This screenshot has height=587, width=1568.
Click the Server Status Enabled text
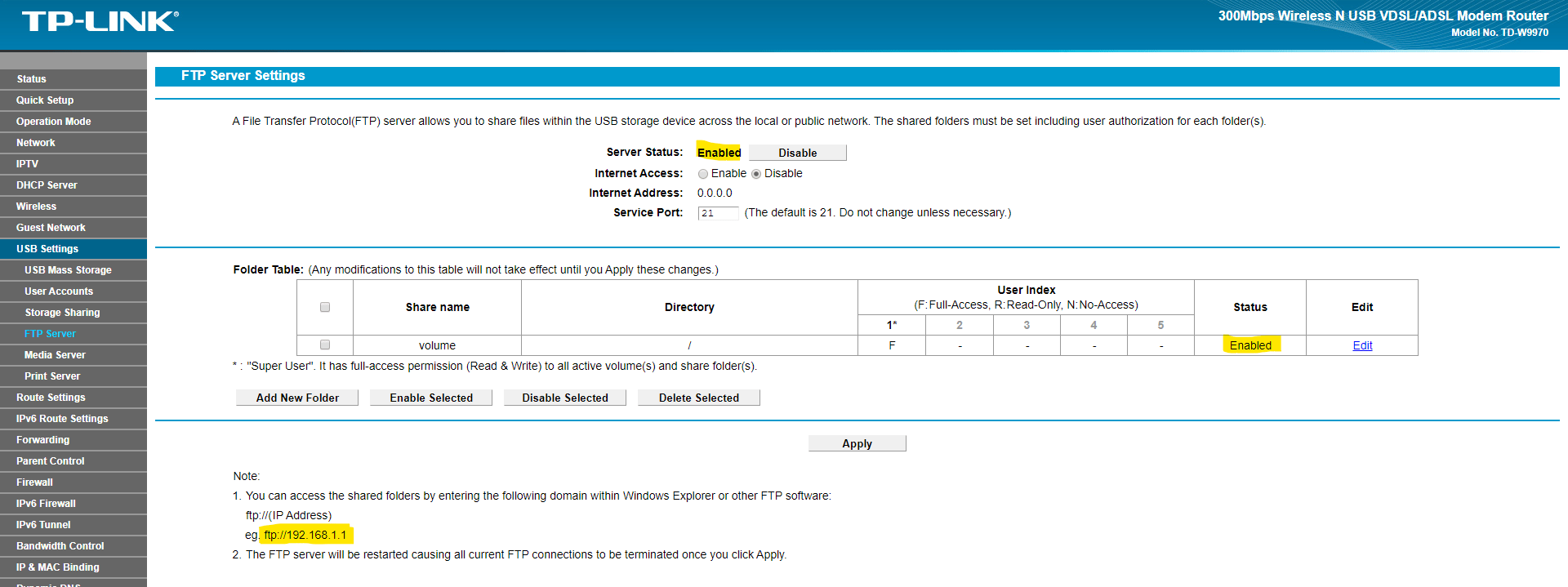(719, 153)
